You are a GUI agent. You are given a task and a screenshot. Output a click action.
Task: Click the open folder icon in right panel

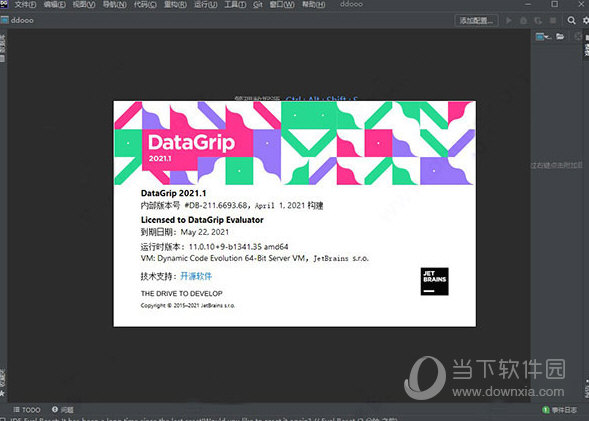tap(560, 36)
